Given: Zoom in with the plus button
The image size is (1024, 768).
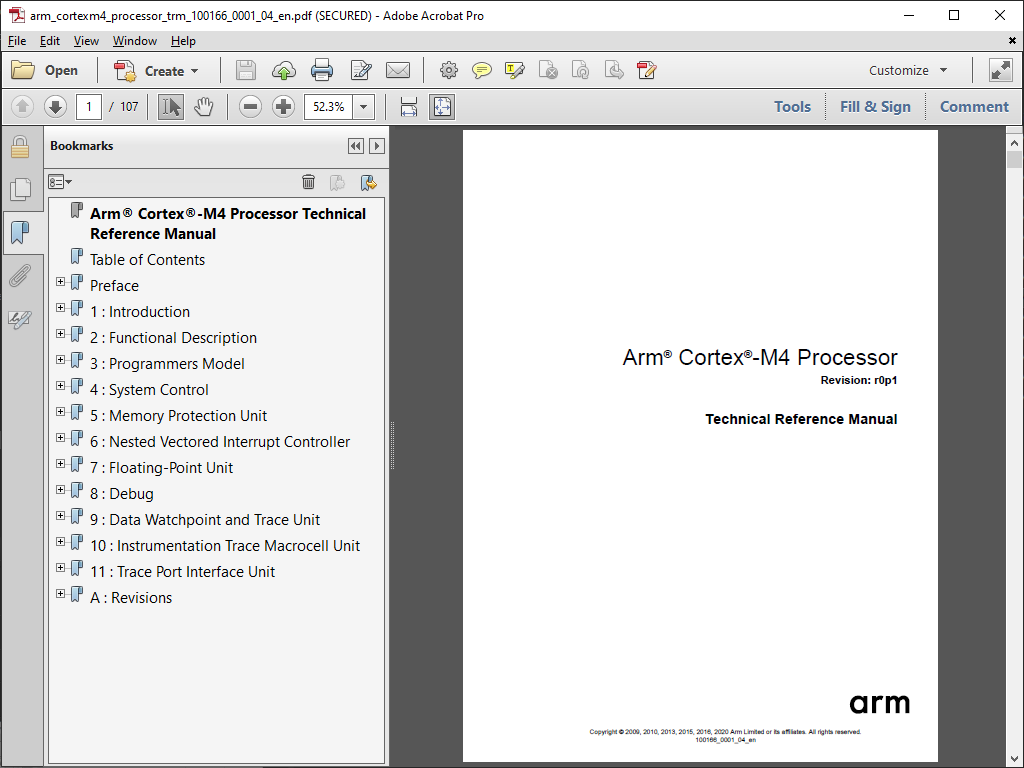Looking at the screenshot, I should pyautogui.click(x=283, y=106).
